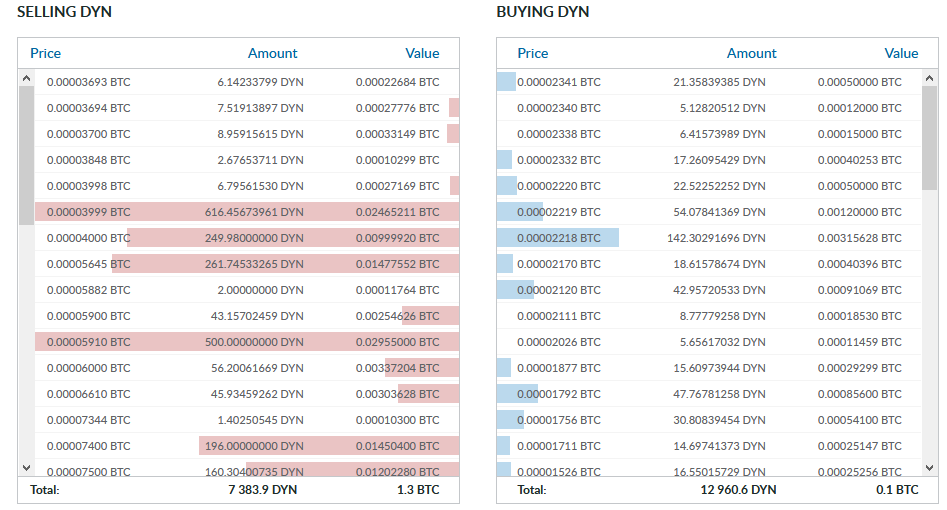Viewport: 947px width, 510px height.
Task: Sort buy orders by Value header
Action: pos(901,53)
